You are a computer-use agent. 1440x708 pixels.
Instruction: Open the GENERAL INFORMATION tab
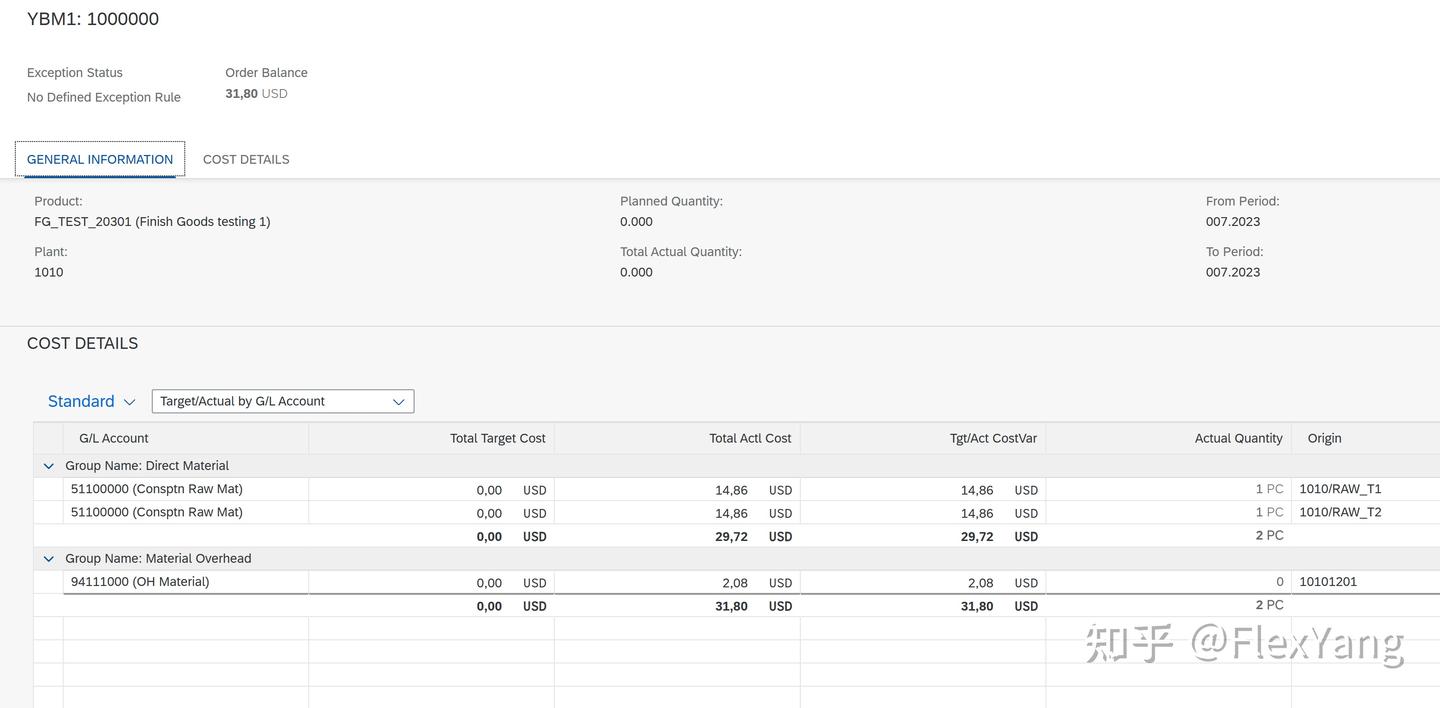100,160
